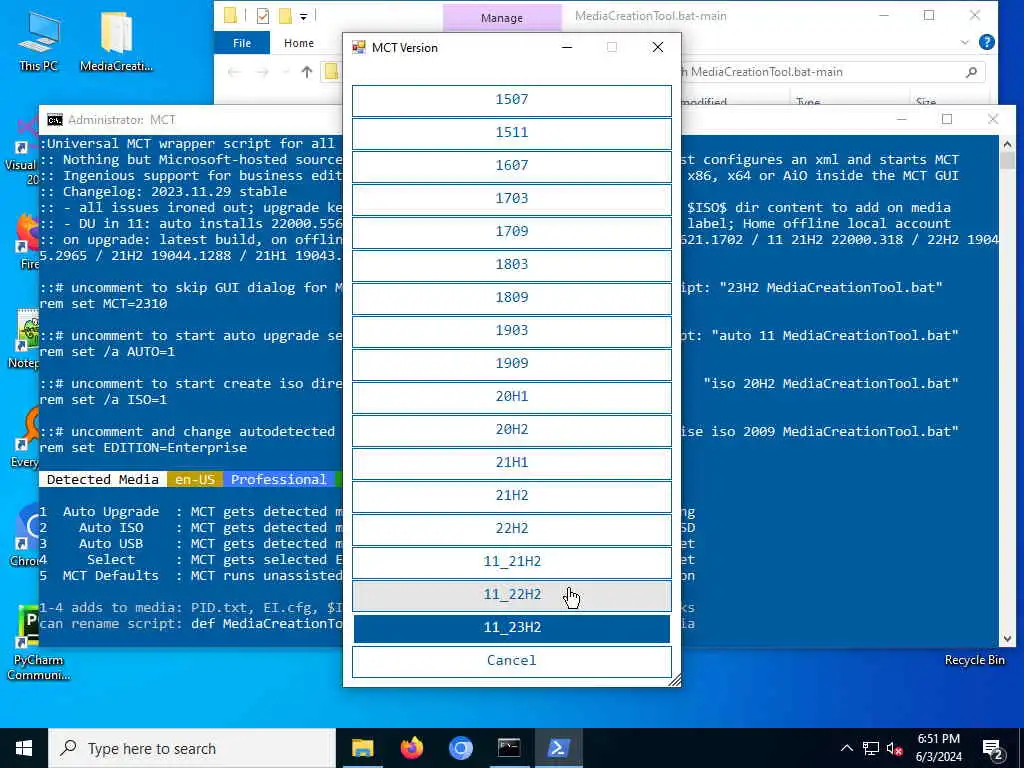Click the Explorer search box
Screen dimensions: 1024x768
pyautogui.click(x=831, y=72)
